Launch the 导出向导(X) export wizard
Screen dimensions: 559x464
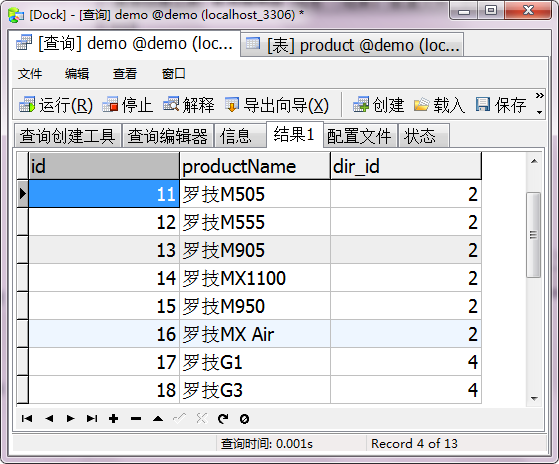click(x=277, y=105)
